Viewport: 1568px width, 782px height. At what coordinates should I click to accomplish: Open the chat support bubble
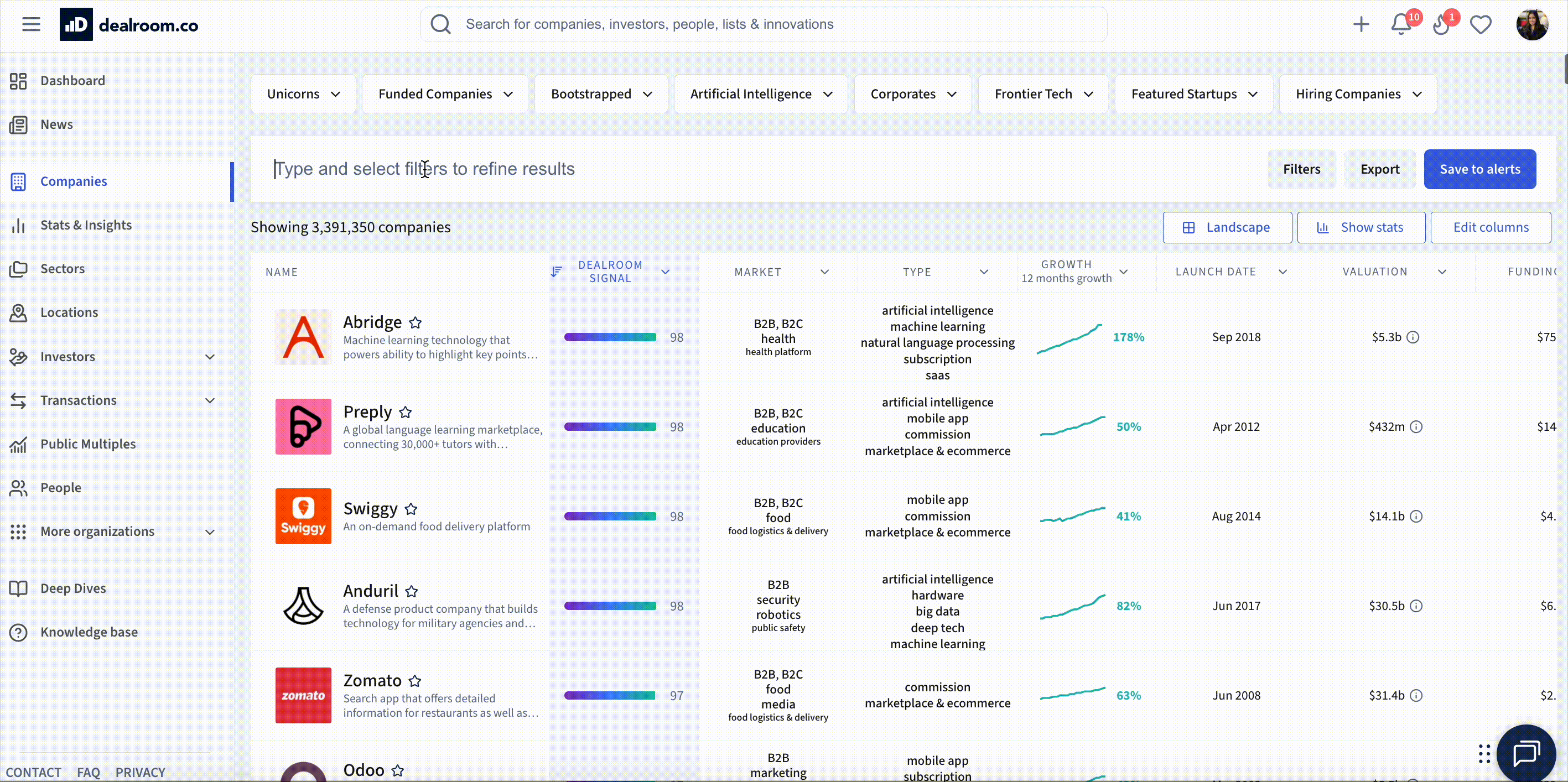[1527, 753]
